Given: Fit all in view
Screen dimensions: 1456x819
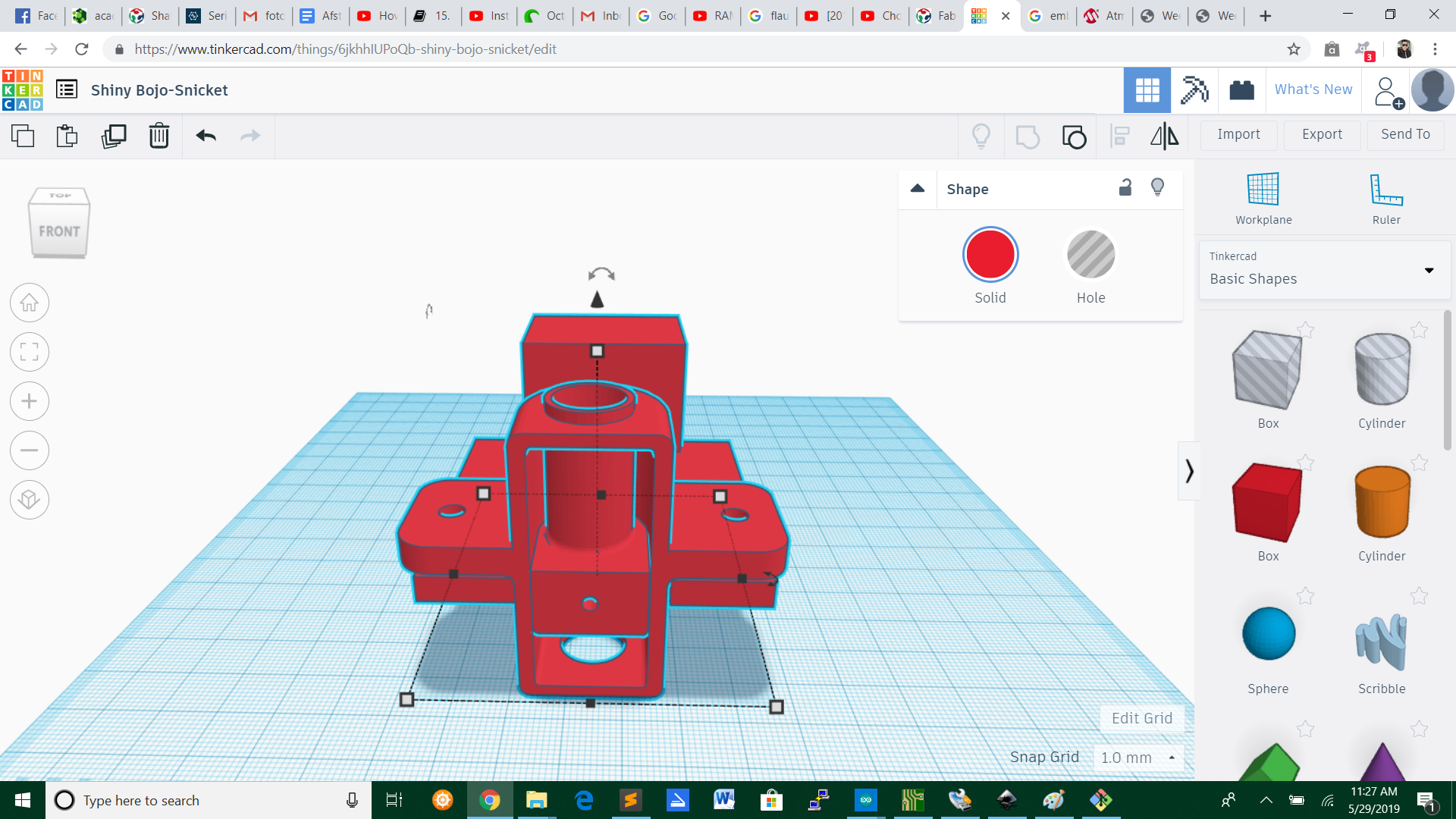Looking at the screenshot, I should click(30, 352).
